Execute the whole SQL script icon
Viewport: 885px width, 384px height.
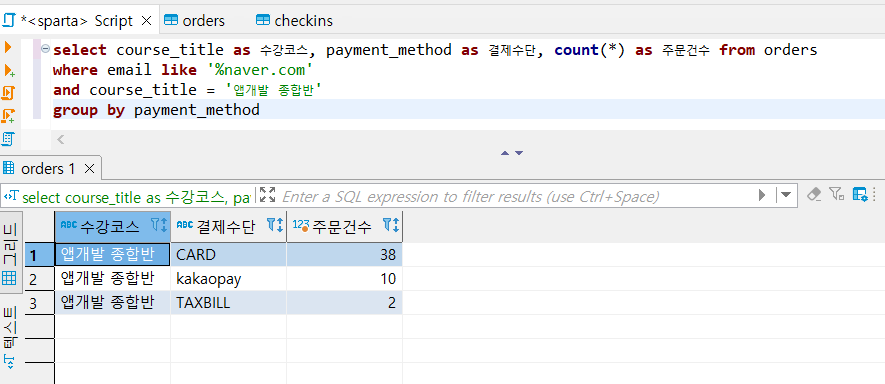[8, 93]
